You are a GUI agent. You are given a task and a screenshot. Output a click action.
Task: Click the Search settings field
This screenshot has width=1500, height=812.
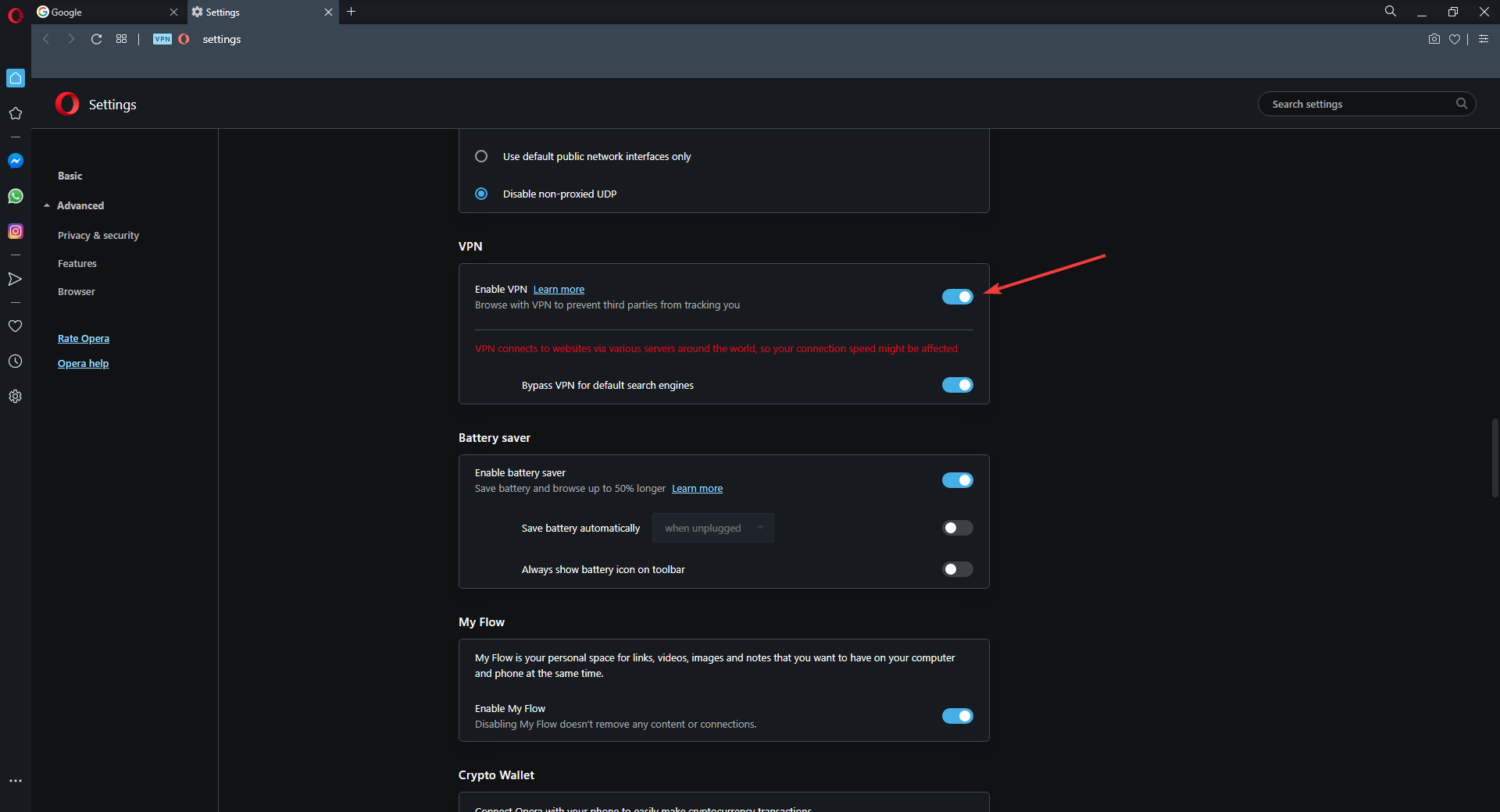click(x=1366, y=104)
